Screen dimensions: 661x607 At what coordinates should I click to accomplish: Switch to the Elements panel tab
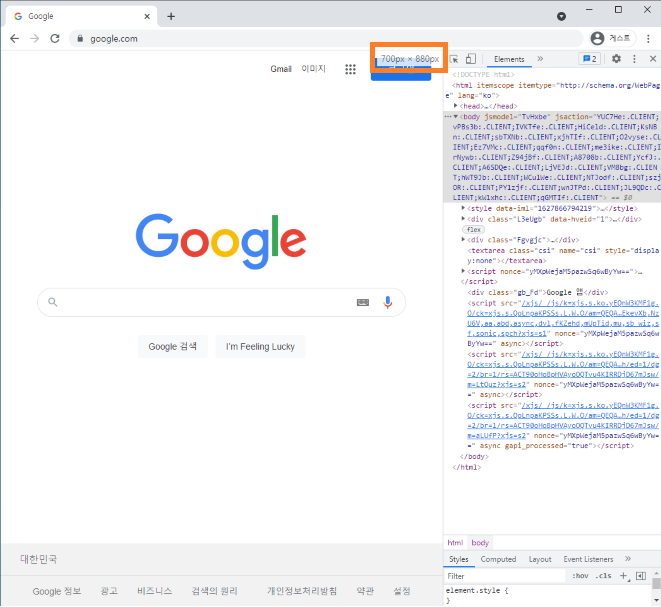pos(509,59)
